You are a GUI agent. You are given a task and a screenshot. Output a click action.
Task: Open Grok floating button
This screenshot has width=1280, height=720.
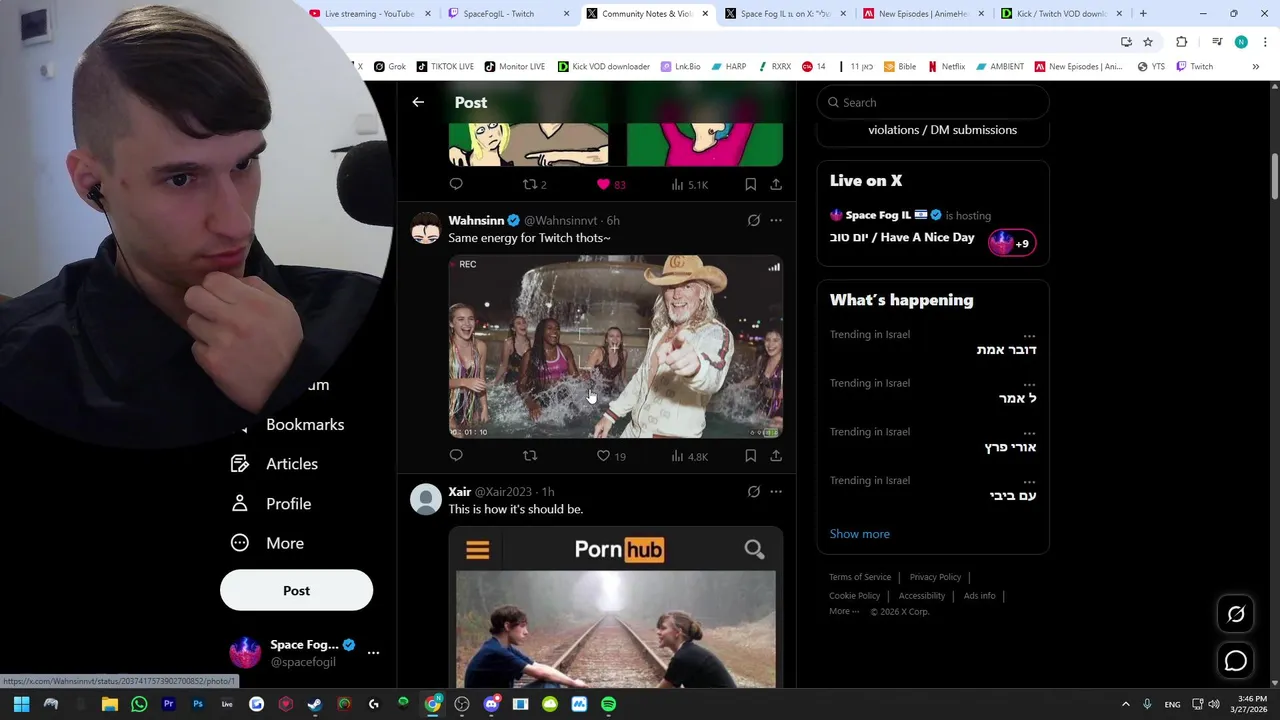pyautogui.click(x=1236, y=614)
